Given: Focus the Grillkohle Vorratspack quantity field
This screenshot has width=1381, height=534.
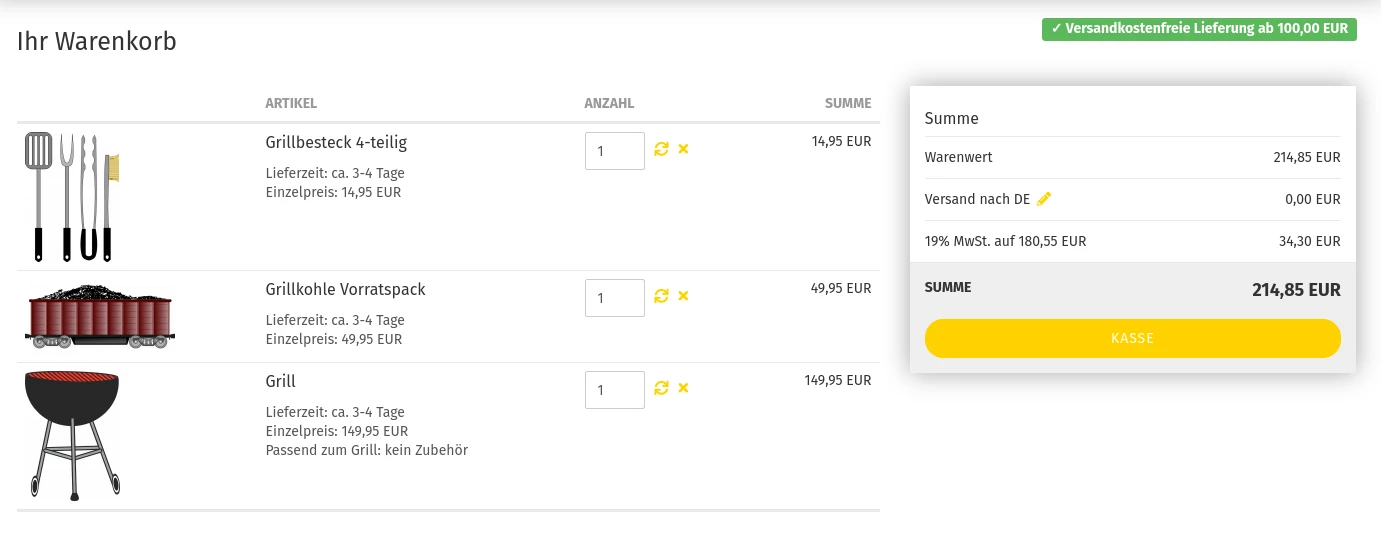Looking at the screenshot, I should pyautogui.click(x=615, y=298).
